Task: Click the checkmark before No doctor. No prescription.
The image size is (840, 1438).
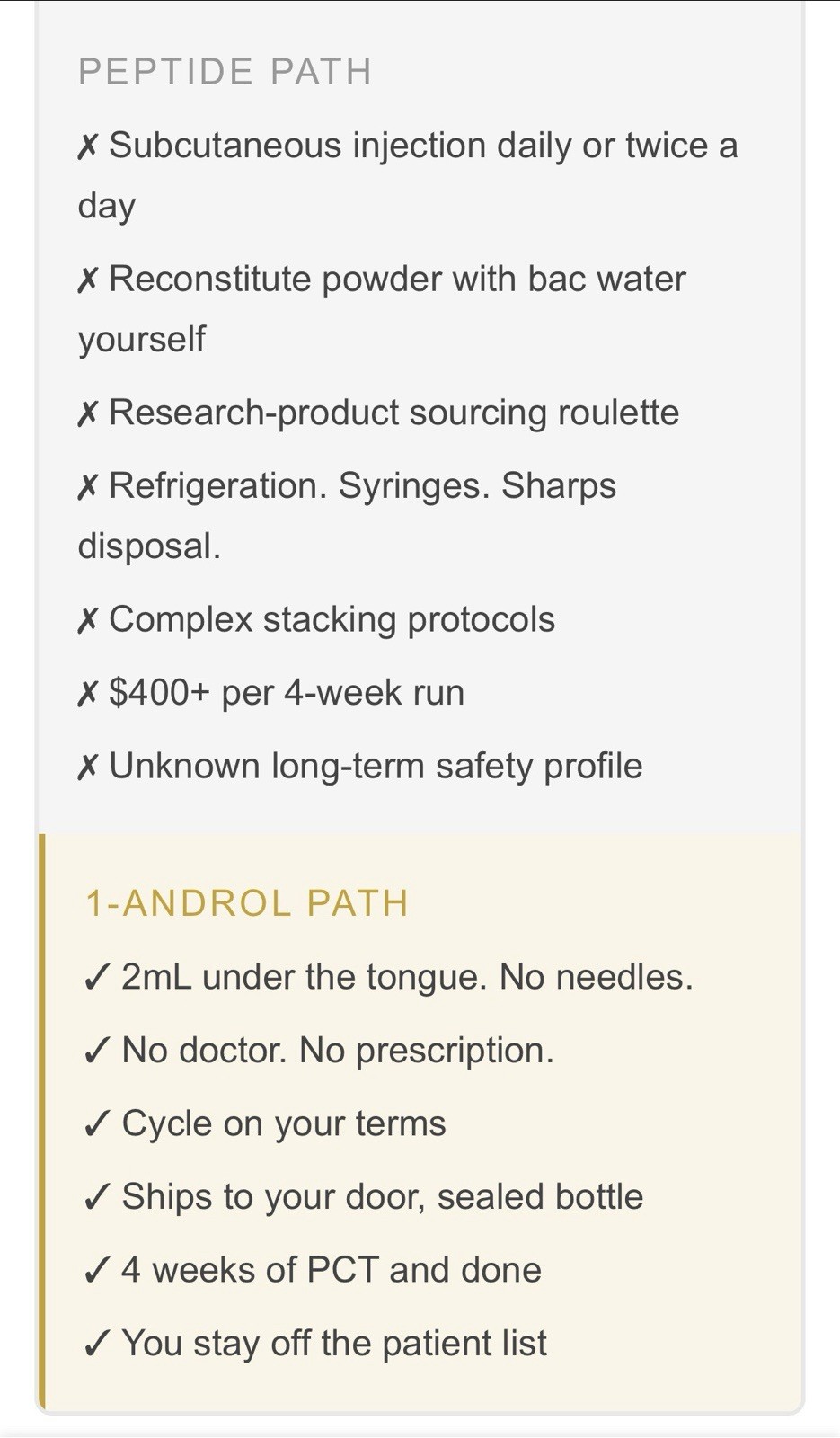Action: [97, 1050]
